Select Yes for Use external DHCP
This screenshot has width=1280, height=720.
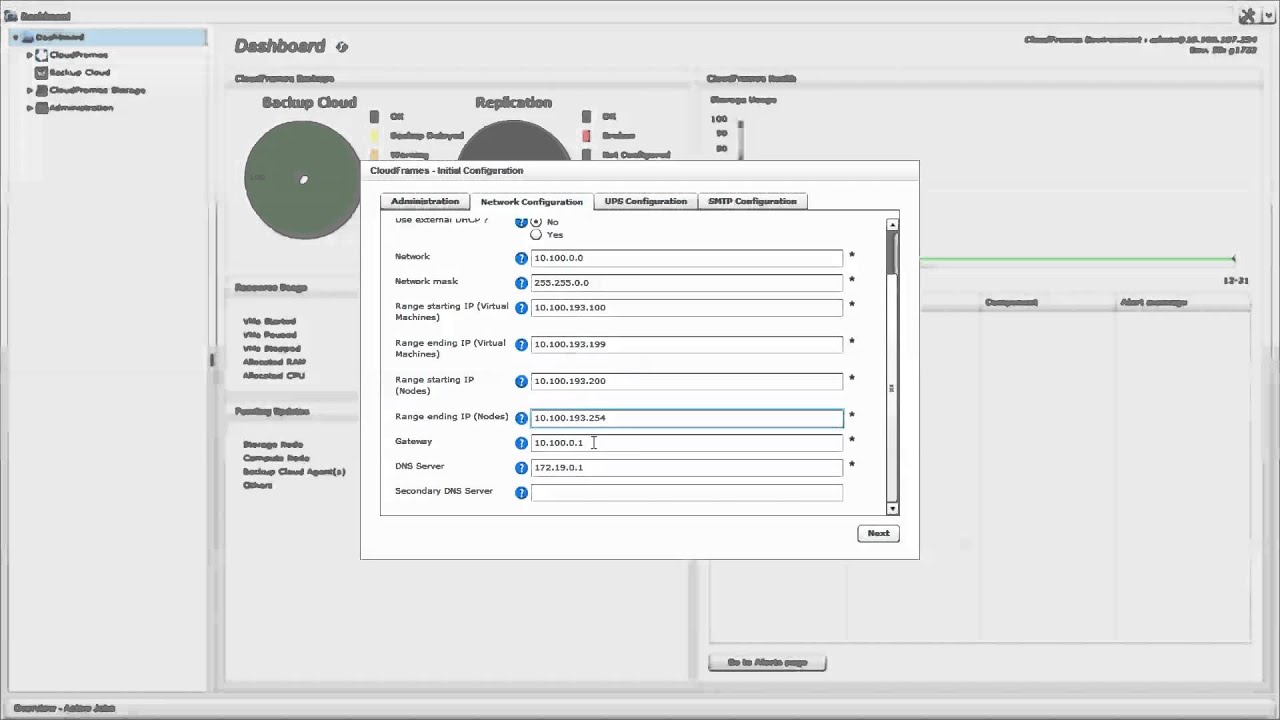(x=536, y=235)
